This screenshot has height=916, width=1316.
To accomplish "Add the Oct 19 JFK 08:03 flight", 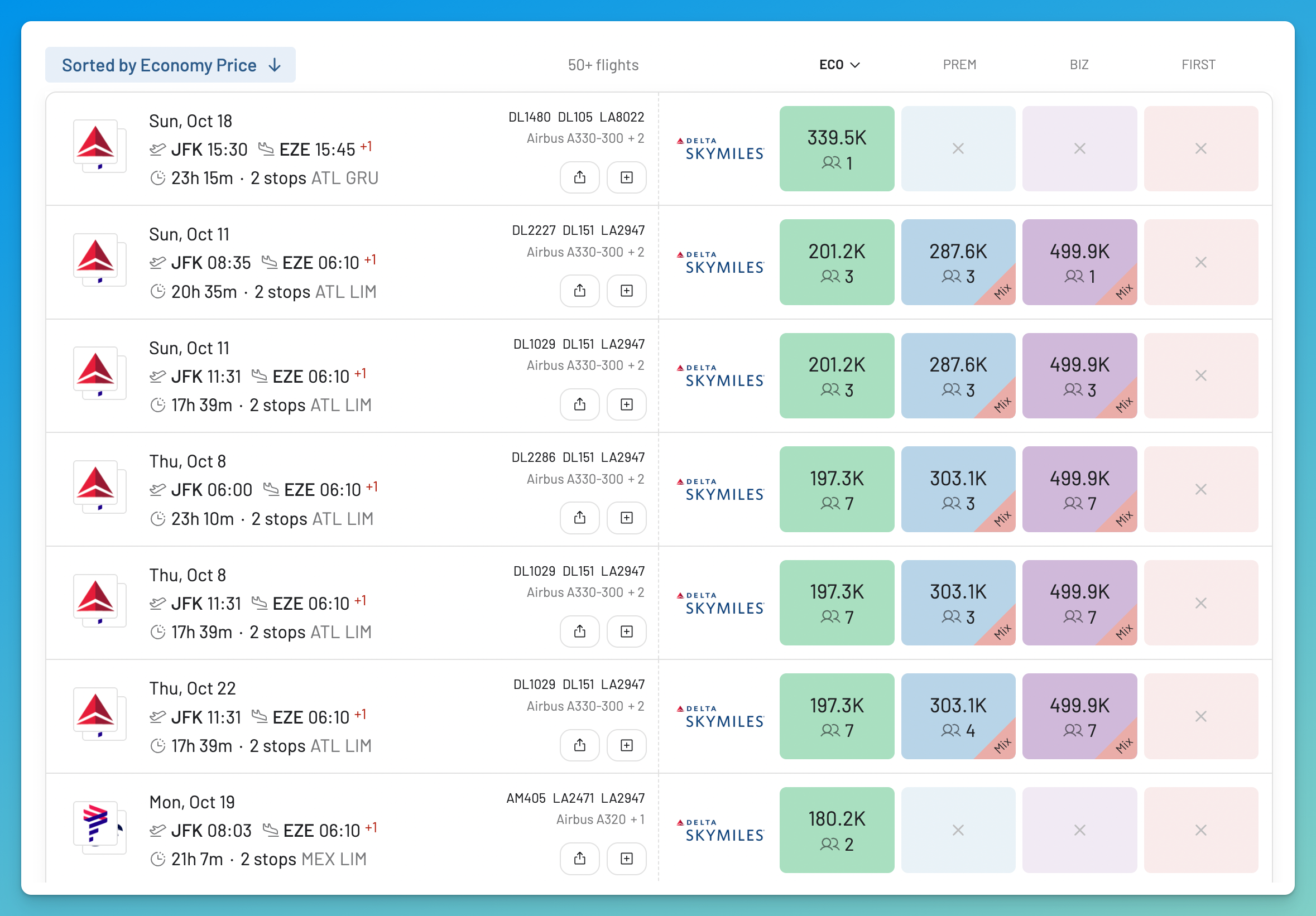I will pos(627,859).
